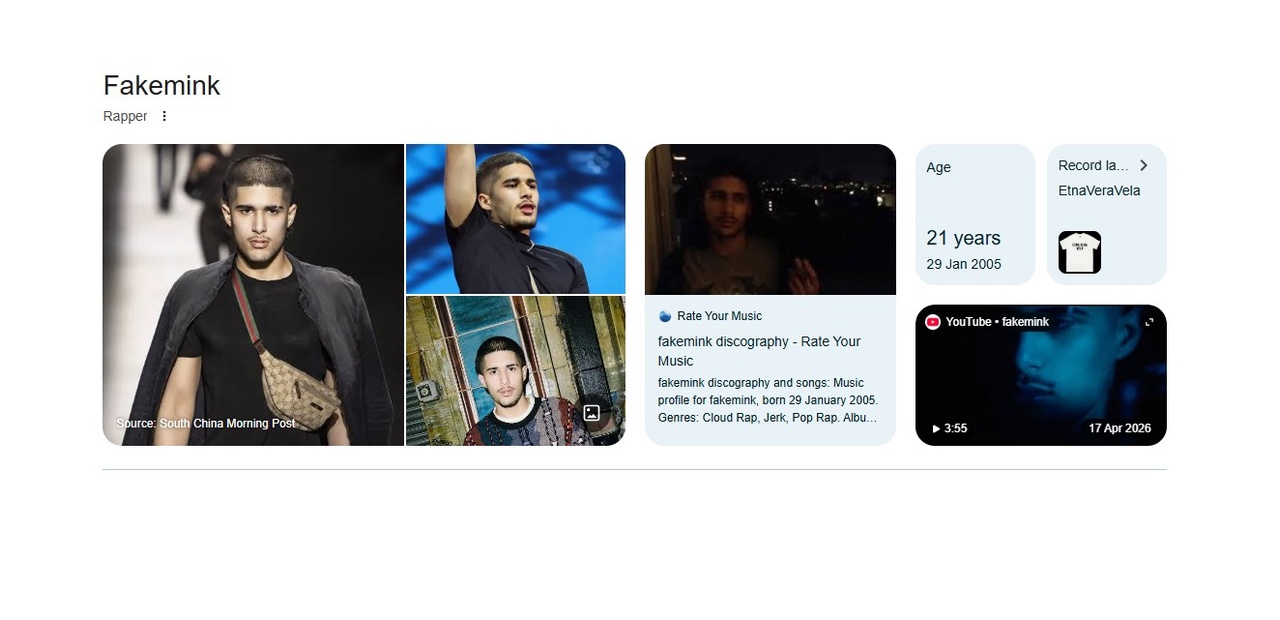Open the concert photo with raised arm
The image size is (1280, 620).
point(516,219)
